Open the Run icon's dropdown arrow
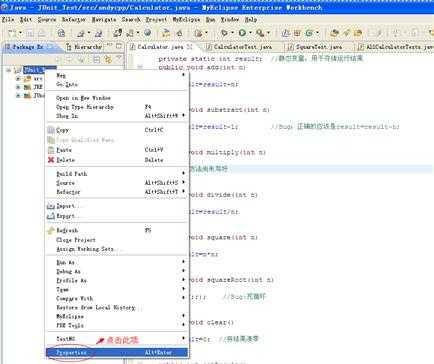The height and width of the screenshot is (364, 434). (250, 33)
